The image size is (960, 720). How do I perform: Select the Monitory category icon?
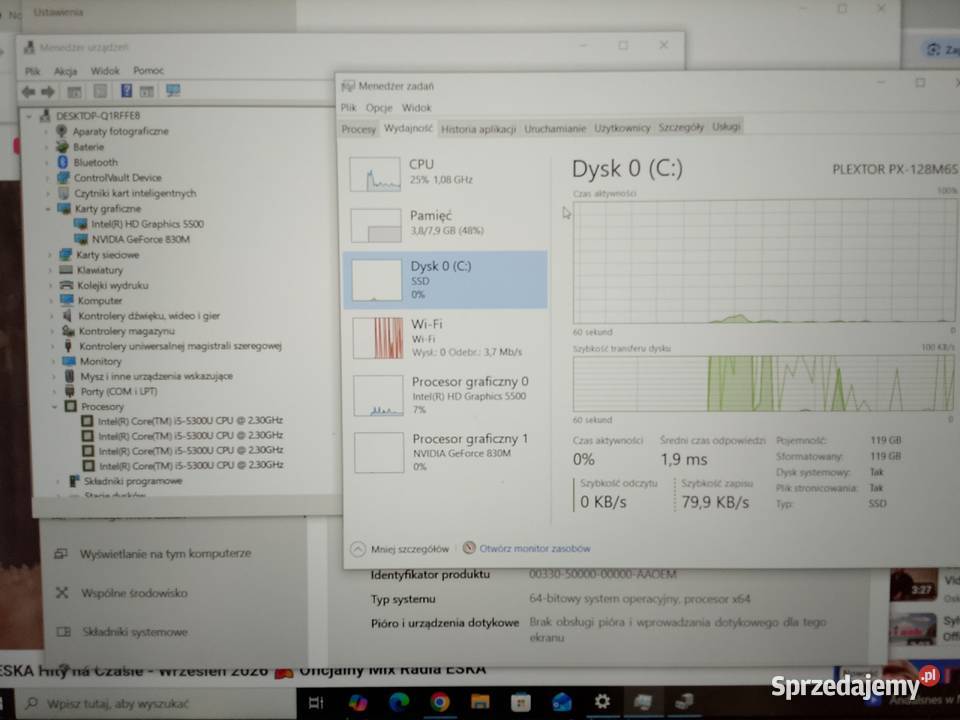(69, 361)
